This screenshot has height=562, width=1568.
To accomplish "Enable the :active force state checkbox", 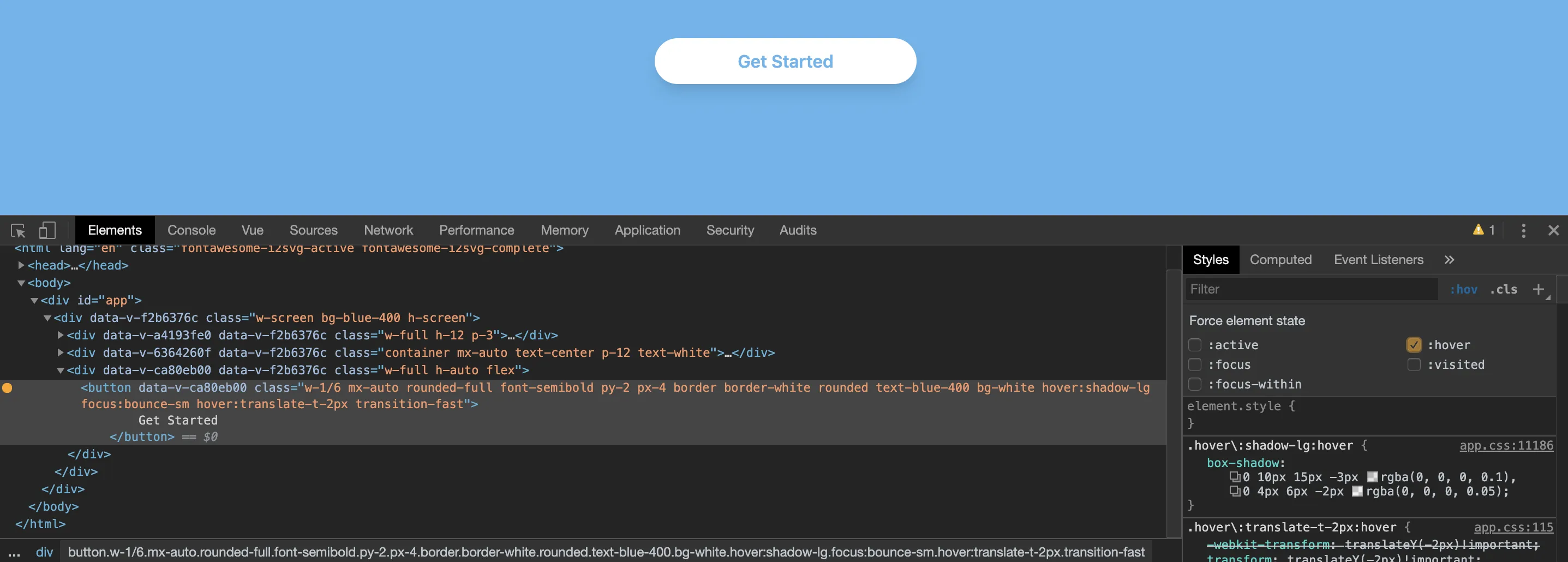I will 1194,345.
